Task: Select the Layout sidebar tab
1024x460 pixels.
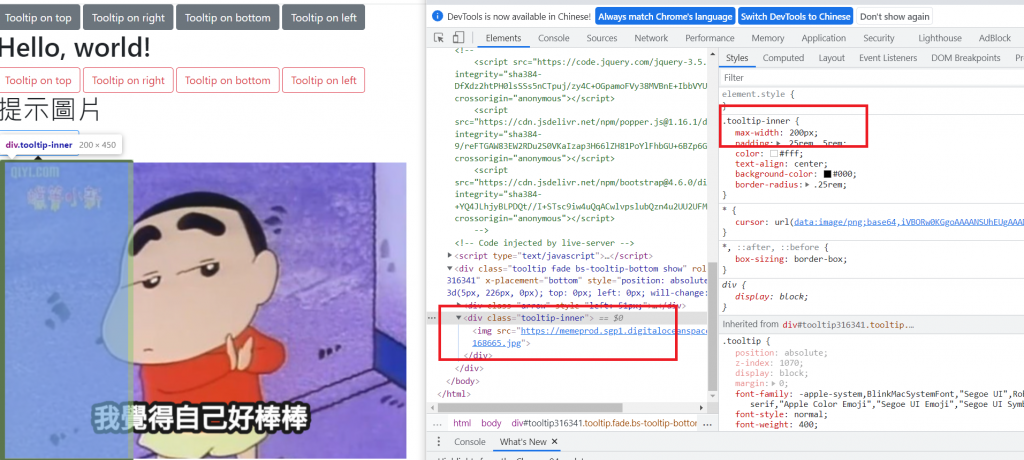Action: coord(831,58)
